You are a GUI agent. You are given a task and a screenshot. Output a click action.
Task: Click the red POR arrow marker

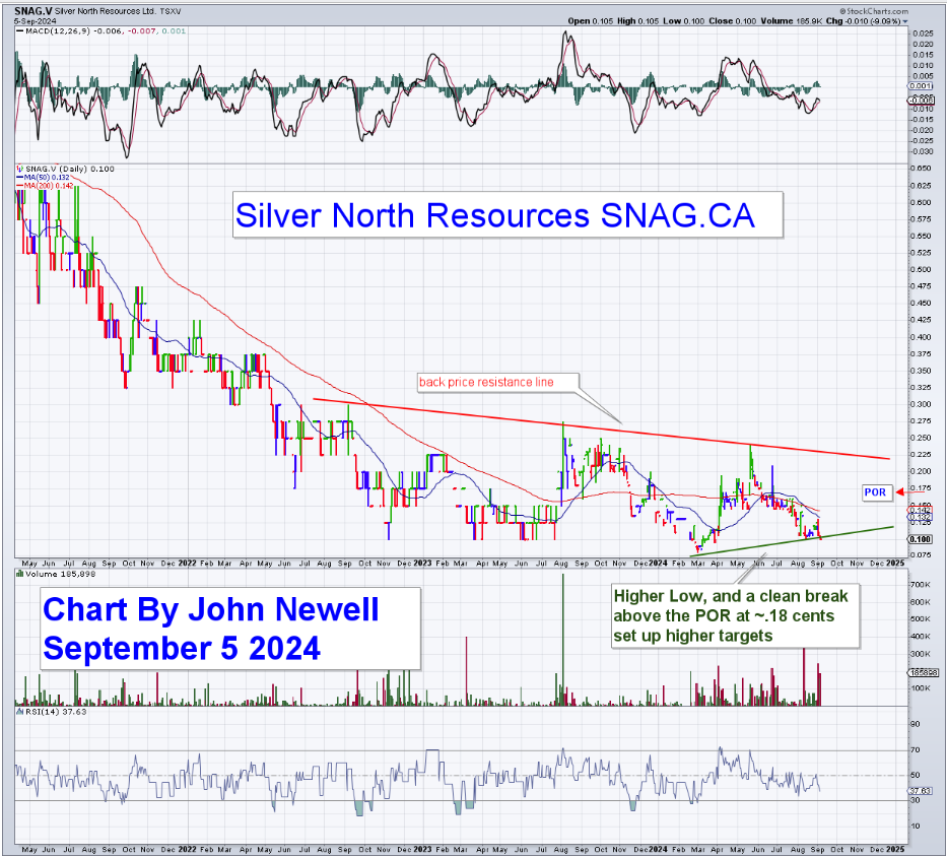(900, 492)
